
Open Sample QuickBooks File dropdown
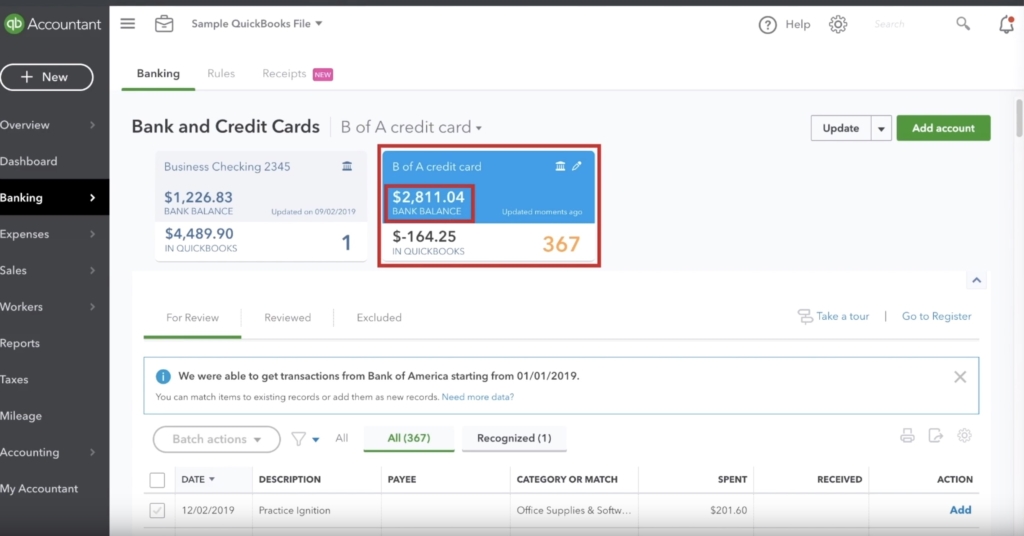pyautogui.click(x=257, y=24)
